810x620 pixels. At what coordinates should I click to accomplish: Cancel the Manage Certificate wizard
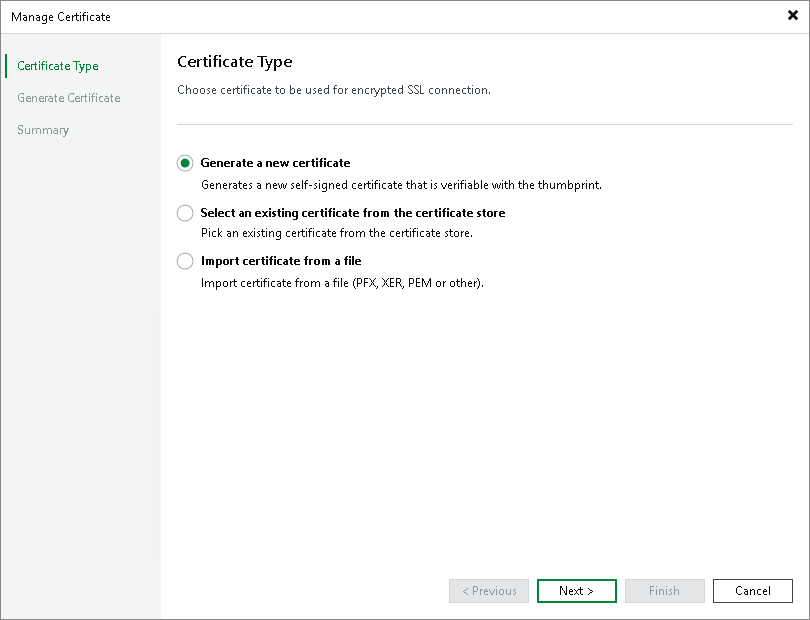point(752,590)
